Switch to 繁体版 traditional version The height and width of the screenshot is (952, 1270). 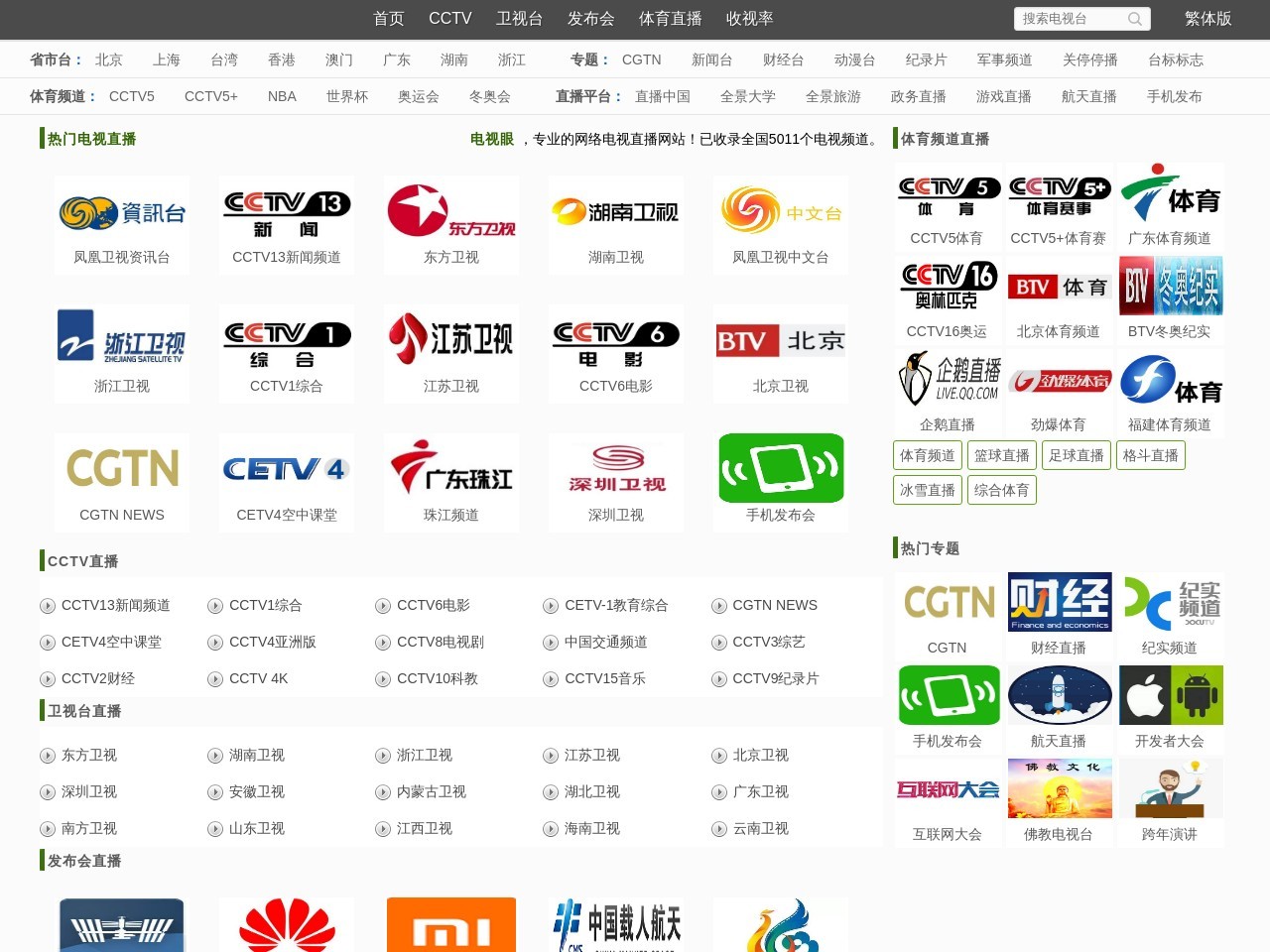click(x=1207, y=19)
